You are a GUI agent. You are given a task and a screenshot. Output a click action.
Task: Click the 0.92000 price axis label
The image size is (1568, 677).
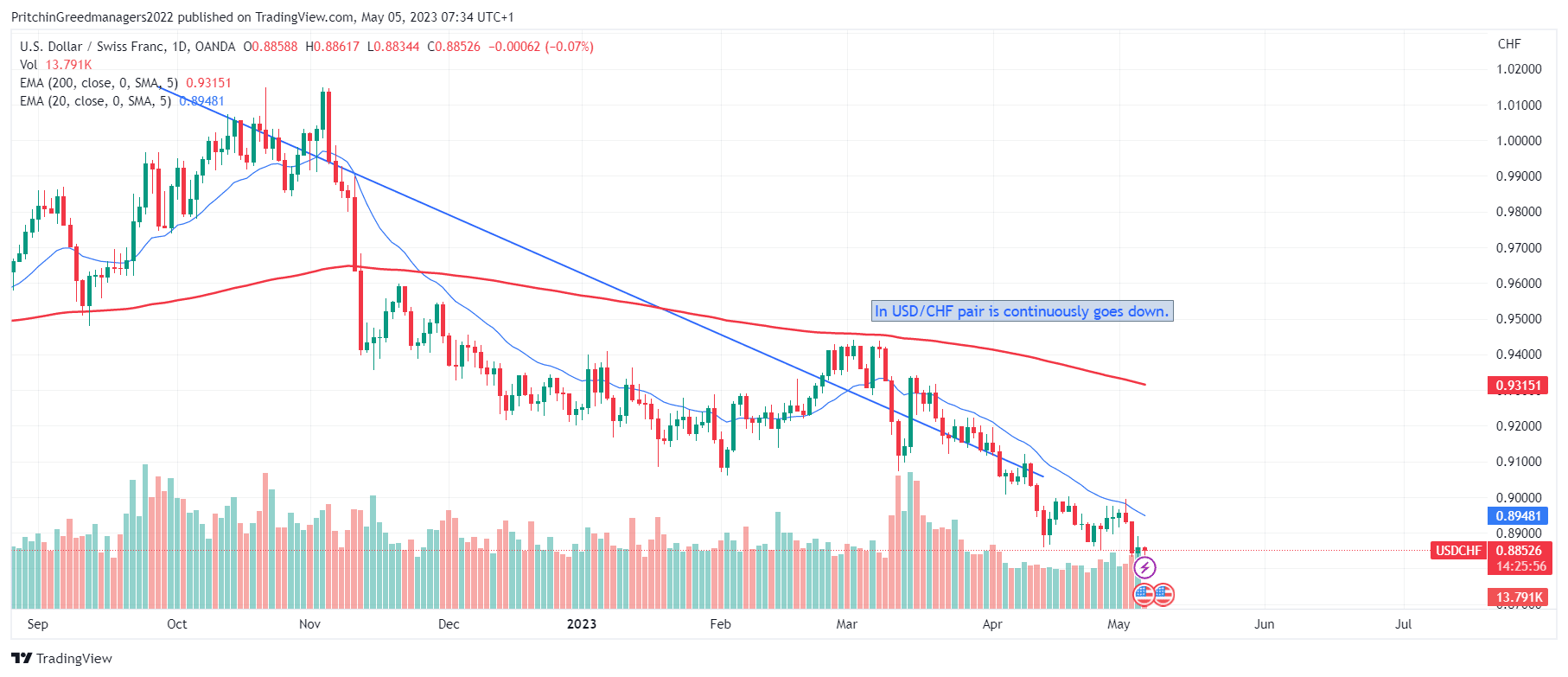click(1519, 426)
